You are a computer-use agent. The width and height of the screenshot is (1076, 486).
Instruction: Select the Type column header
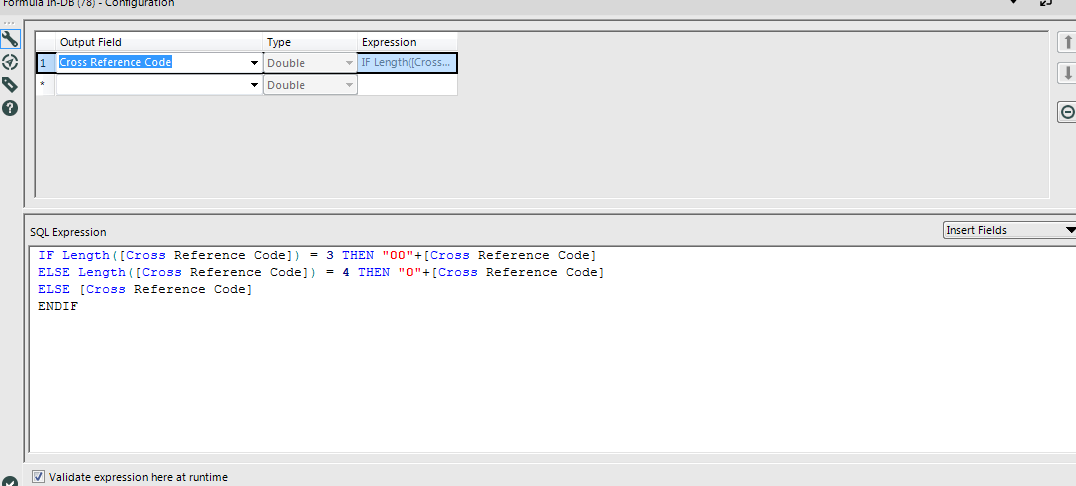point(310,42)
